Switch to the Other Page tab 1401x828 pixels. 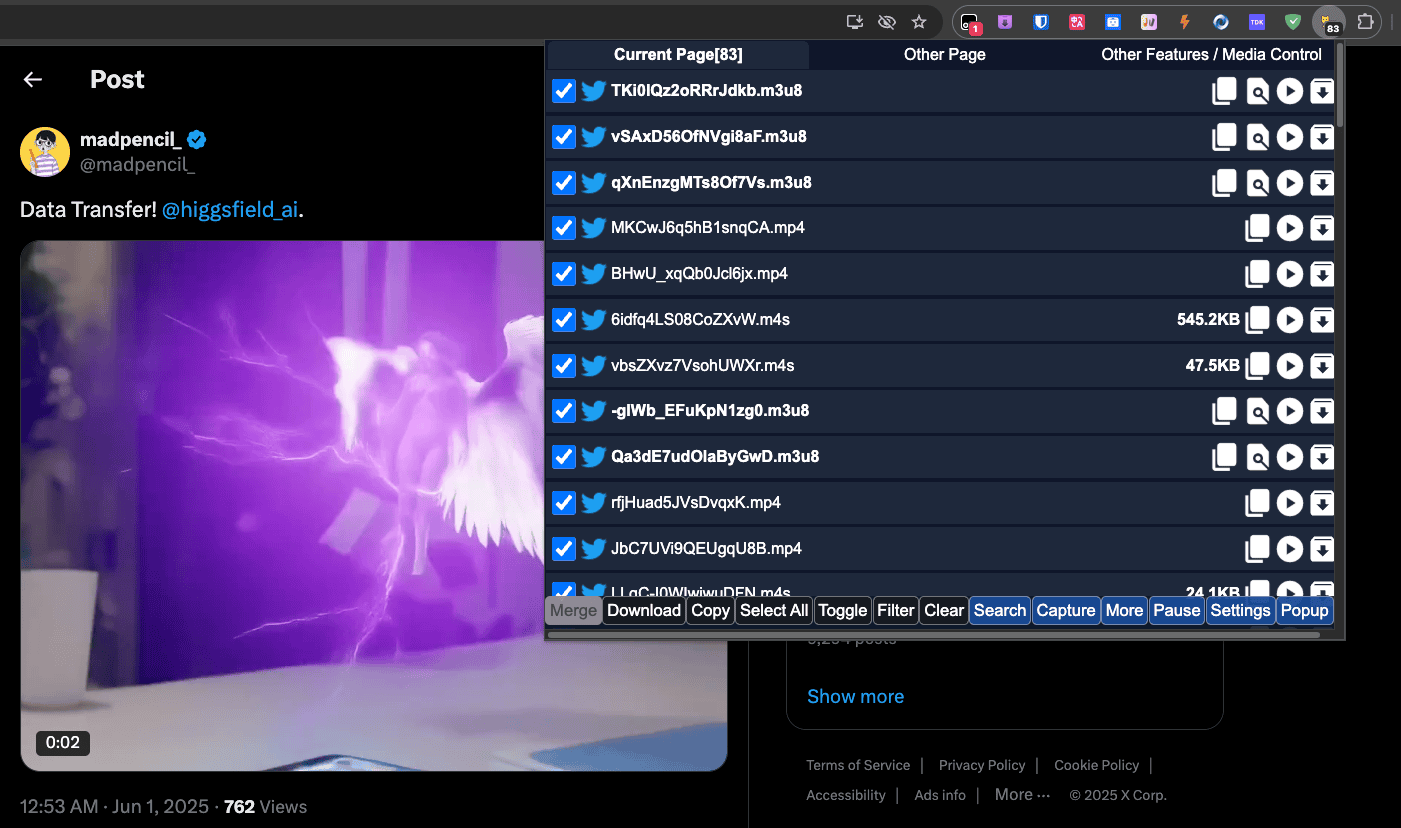tap(944, 55)
